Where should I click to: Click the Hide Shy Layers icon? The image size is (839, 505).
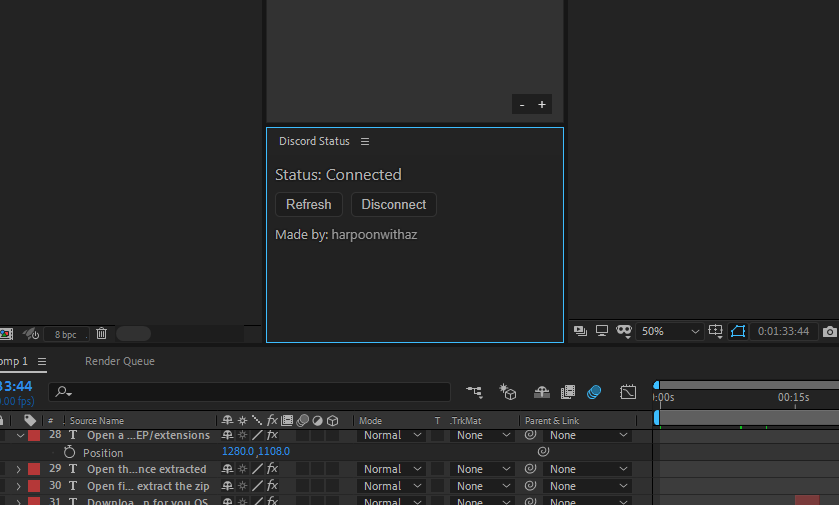coord(542,392)
